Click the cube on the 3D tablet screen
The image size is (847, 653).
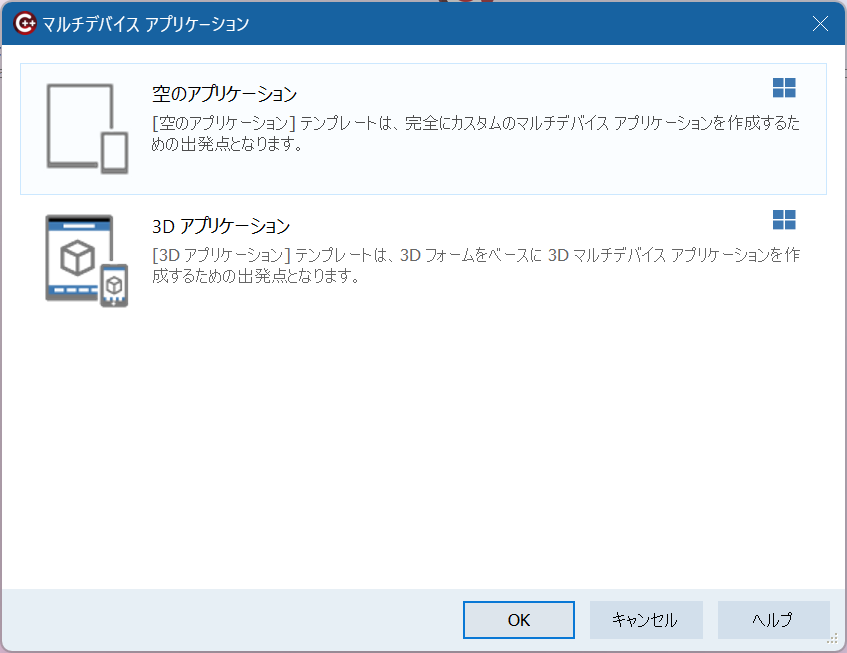coord(77,258)
